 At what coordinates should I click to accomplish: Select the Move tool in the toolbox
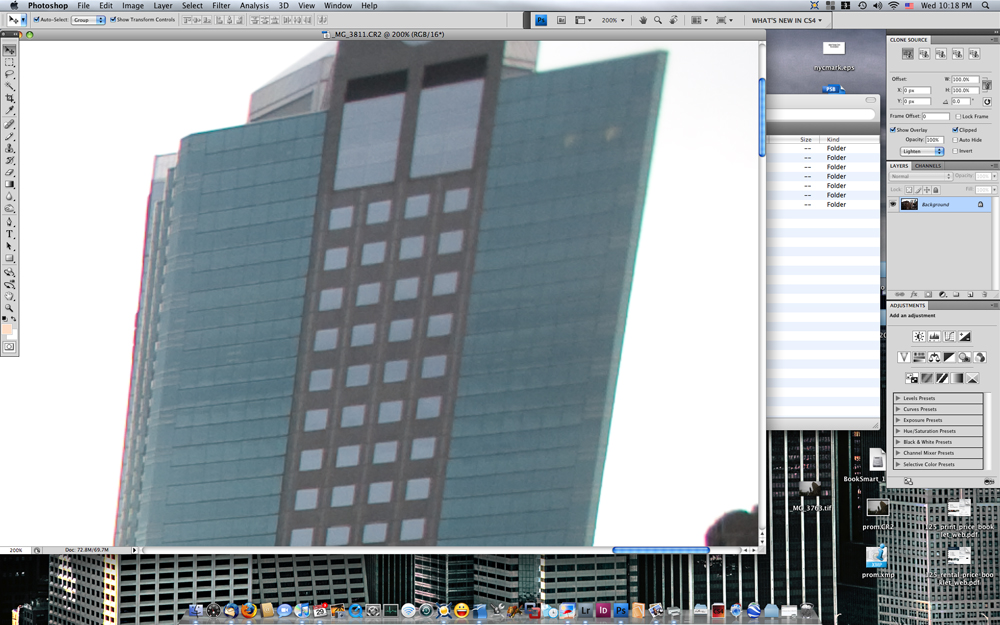click(10, 50)
